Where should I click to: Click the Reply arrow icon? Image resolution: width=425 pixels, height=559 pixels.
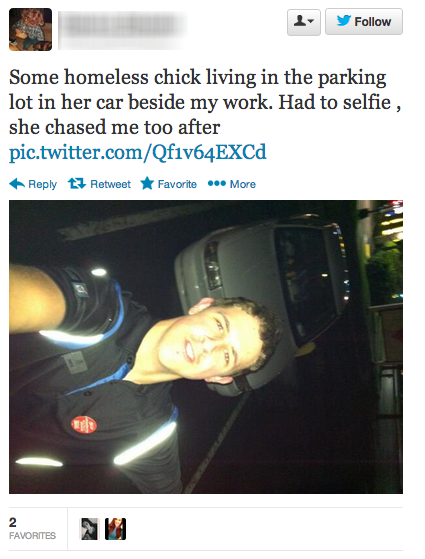point(17,184)
